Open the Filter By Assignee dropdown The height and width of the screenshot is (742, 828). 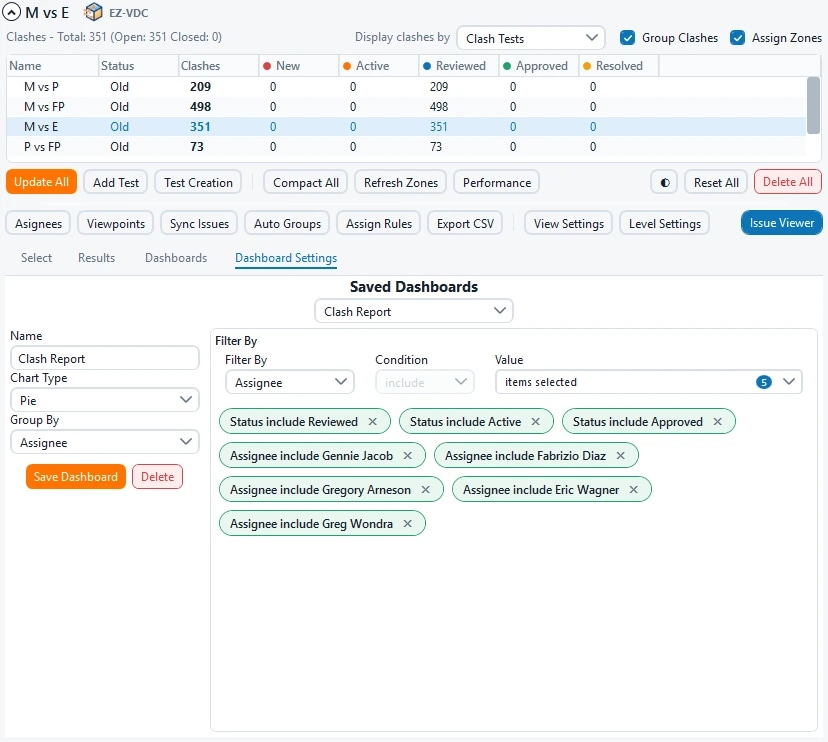(289, 382)
